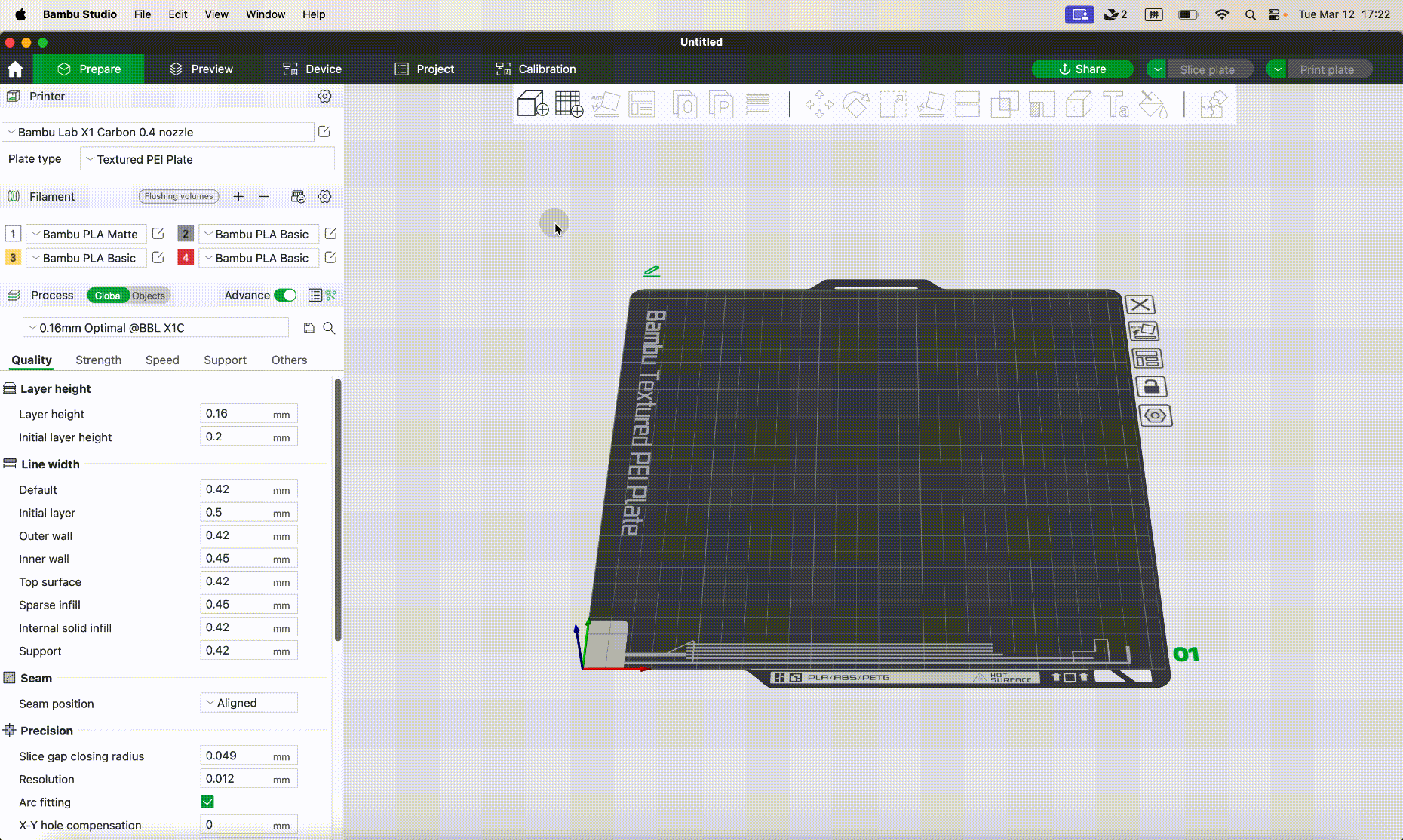1403x840 pixels.
Task: Open the Seam position dropdown
Action: (249, 703)
